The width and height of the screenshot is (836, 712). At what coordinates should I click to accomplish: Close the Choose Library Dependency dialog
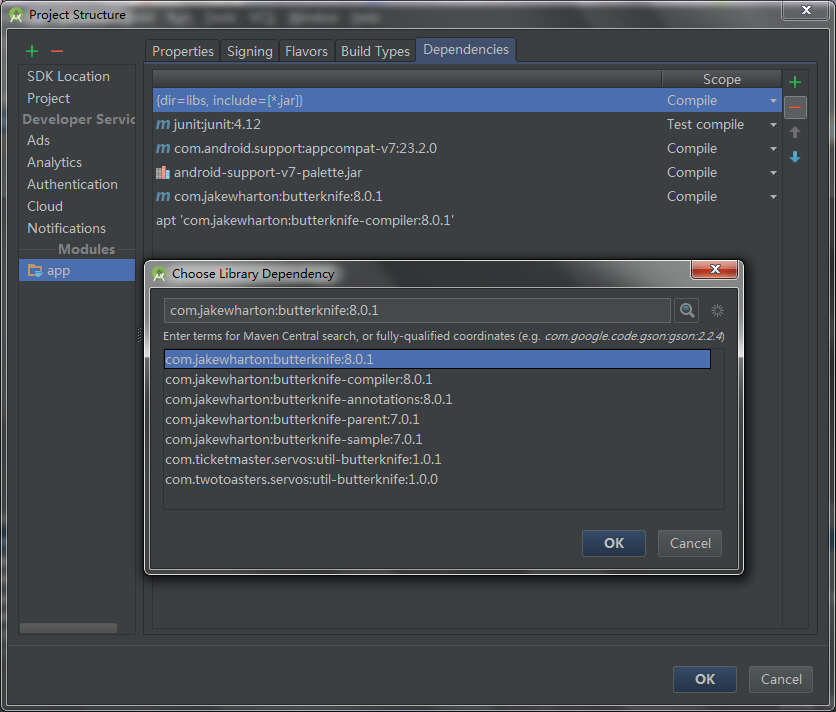click(x=714, y=269)
